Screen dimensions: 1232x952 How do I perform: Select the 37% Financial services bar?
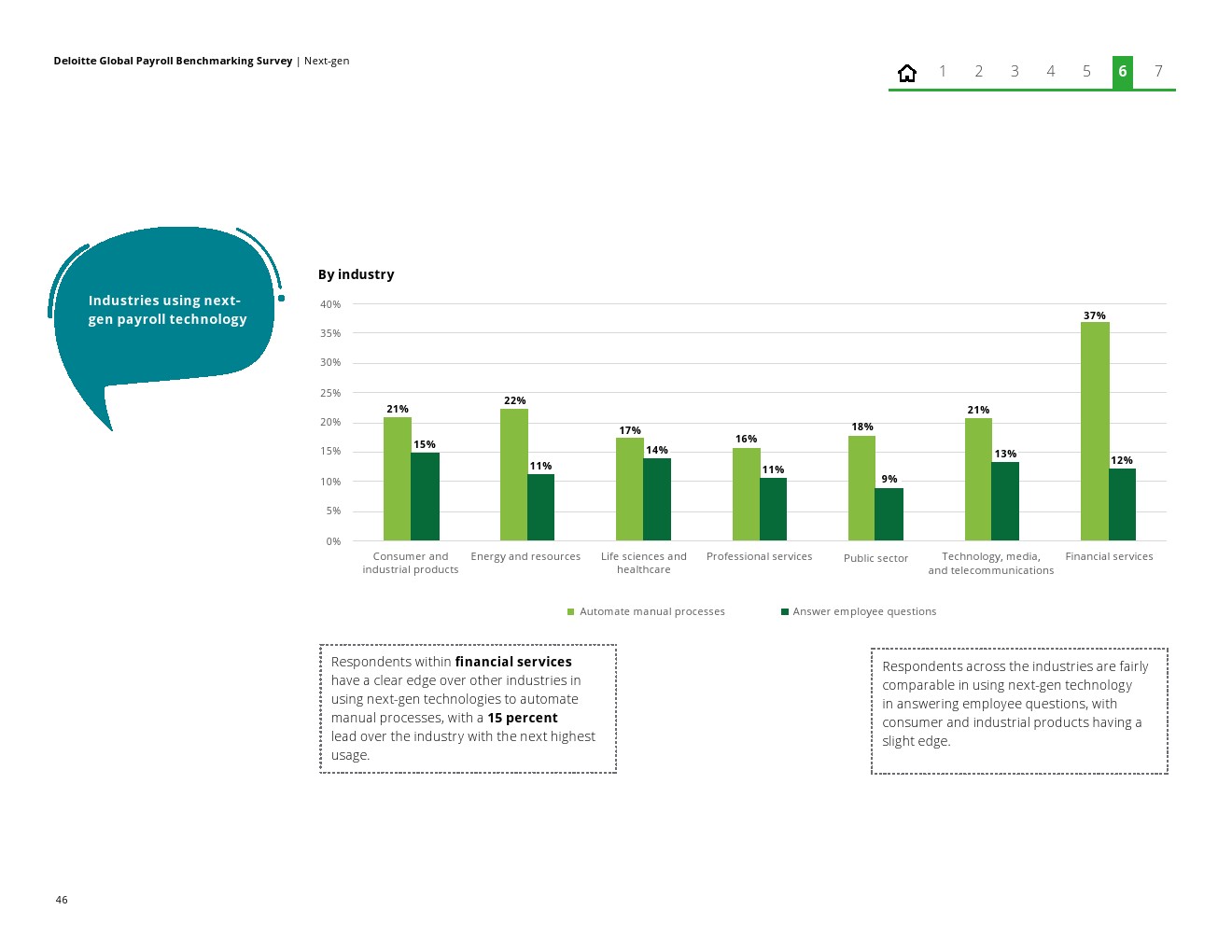coord(1094,431)
